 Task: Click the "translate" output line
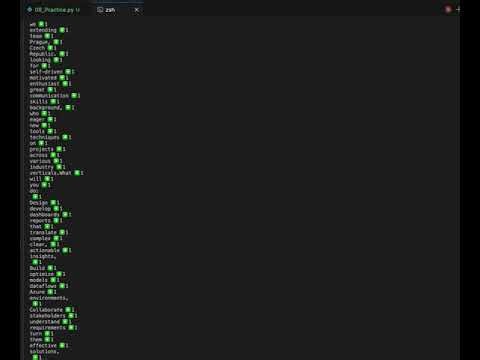click(x=49, y=232)
